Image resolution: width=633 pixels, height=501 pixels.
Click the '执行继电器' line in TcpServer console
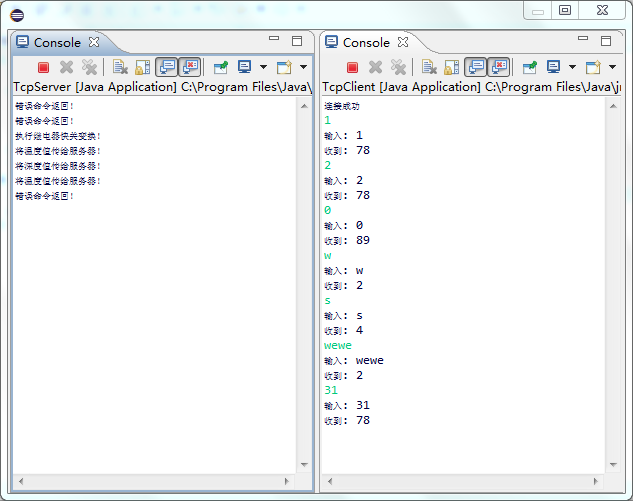tap(58, 136)
